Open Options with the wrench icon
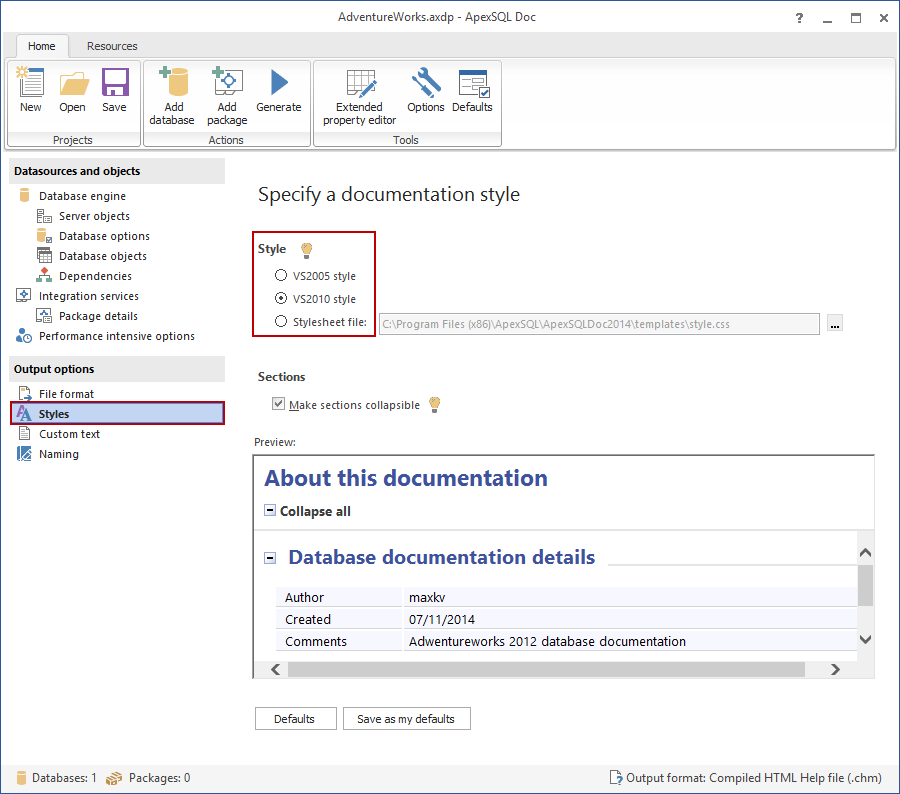 426,82
